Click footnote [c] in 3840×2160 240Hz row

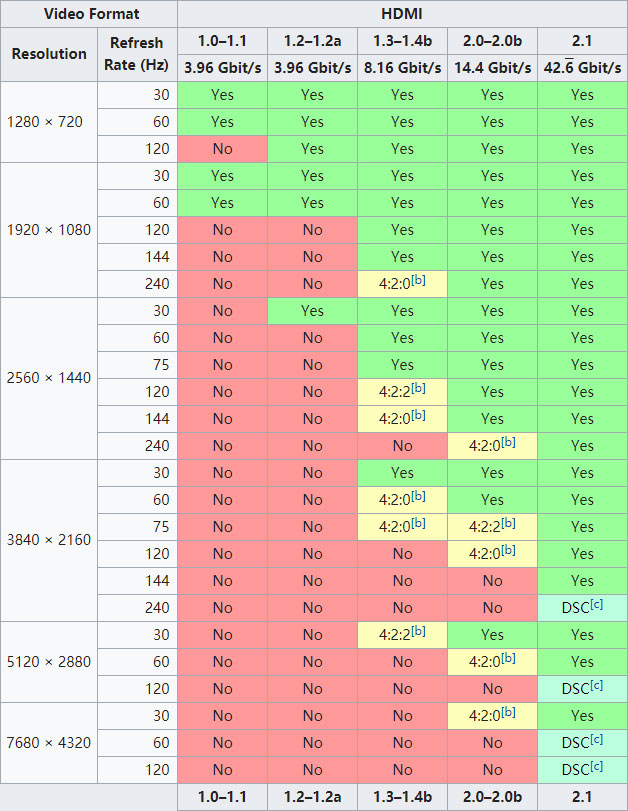(596, 604)
